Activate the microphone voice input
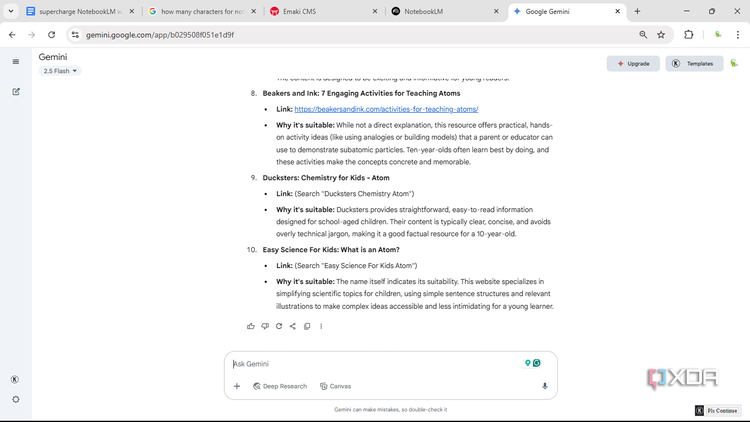 click(544, 386)
